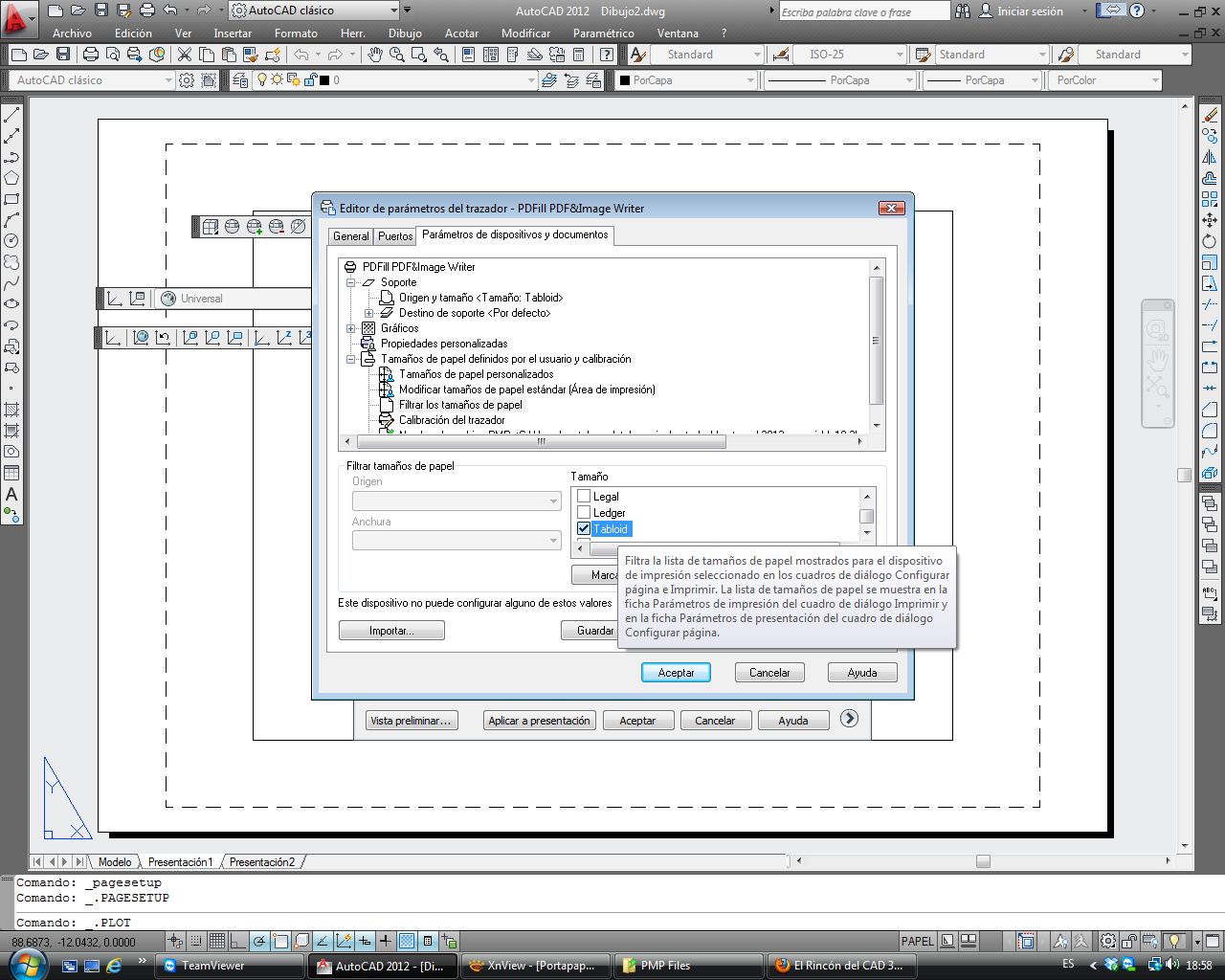The width and height of the screenshot is (1225, 980).
Task: Open the Layer Properties Manager icon
Action: point(239,80)
